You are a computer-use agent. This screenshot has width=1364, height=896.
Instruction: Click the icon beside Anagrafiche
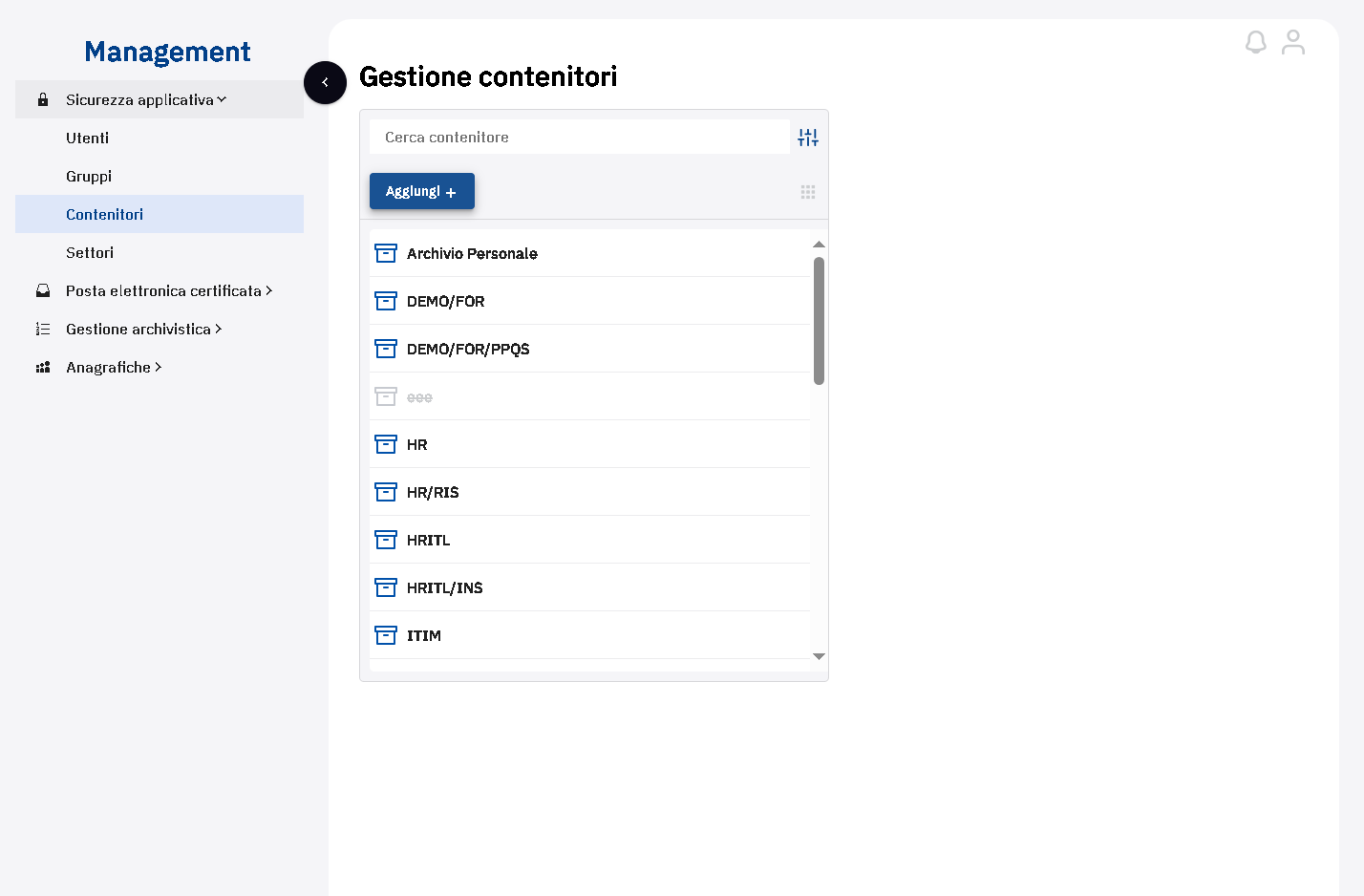pos(43,367)
